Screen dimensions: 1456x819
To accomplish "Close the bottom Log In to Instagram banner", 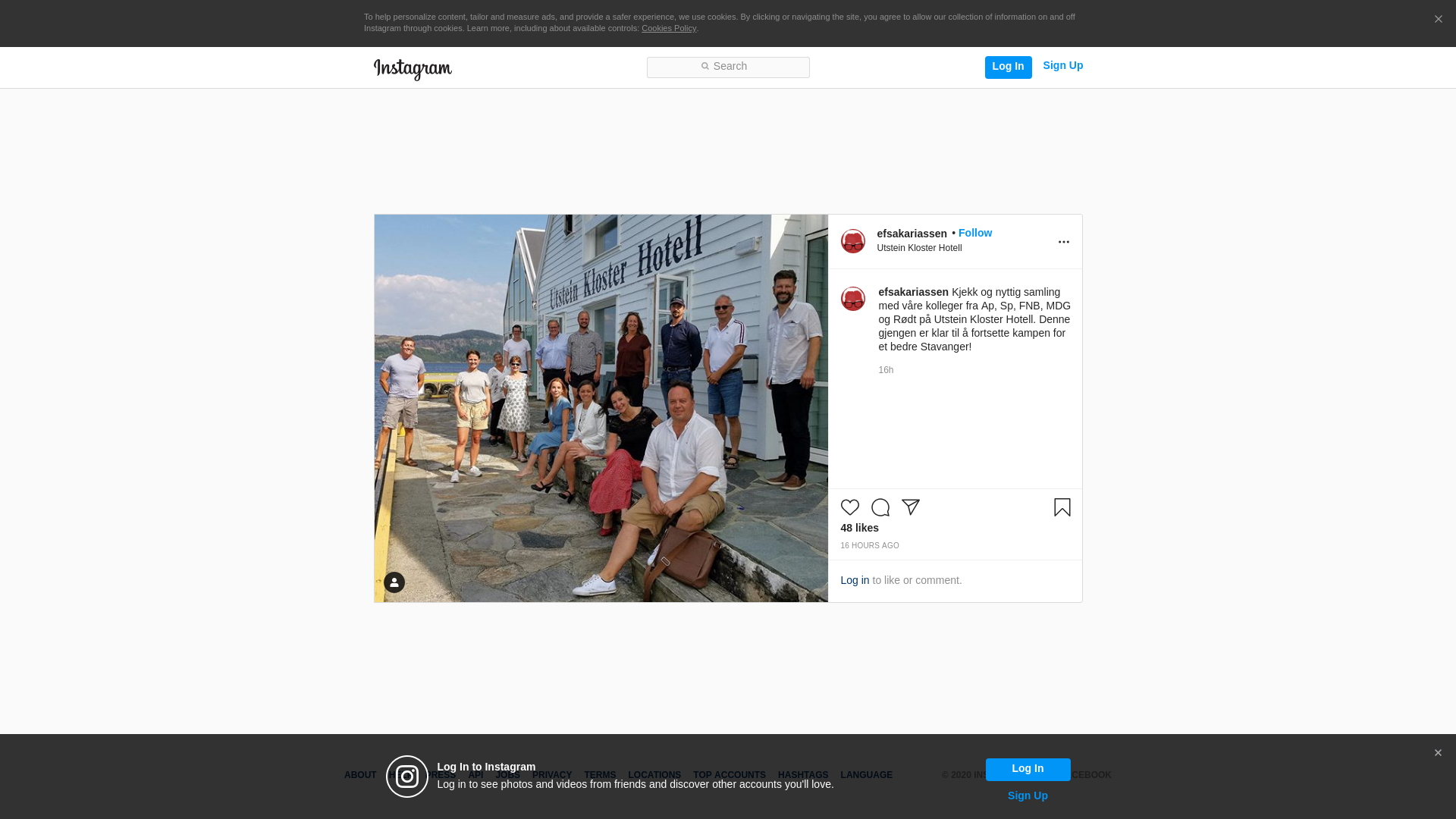I will (x=1438, y=753).
